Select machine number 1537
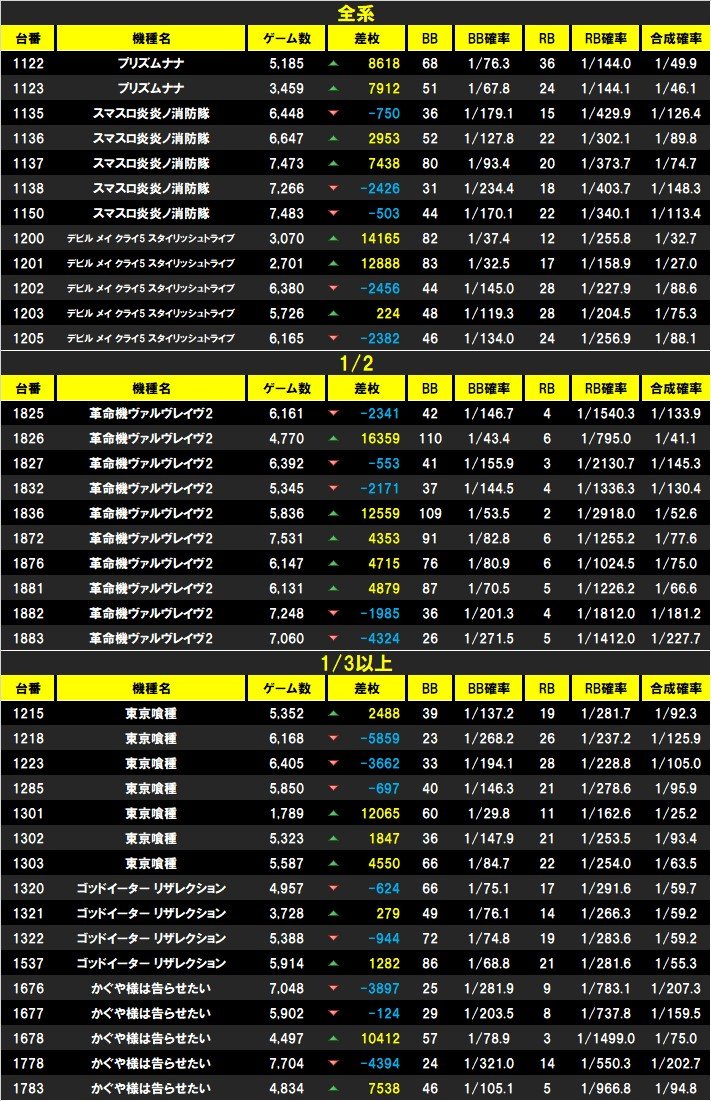The image size is (711, 1101). pos(28,963)
